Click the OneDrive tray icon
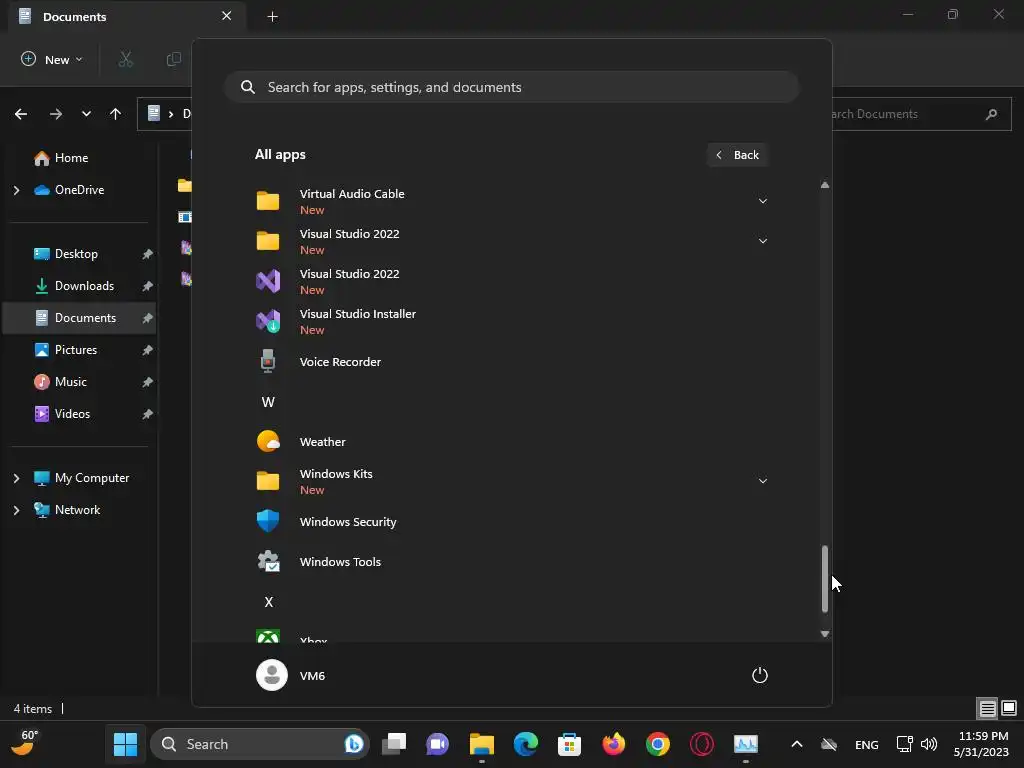Image resolution: width=1024 pixels, height=768 pixels. (829, 744)
